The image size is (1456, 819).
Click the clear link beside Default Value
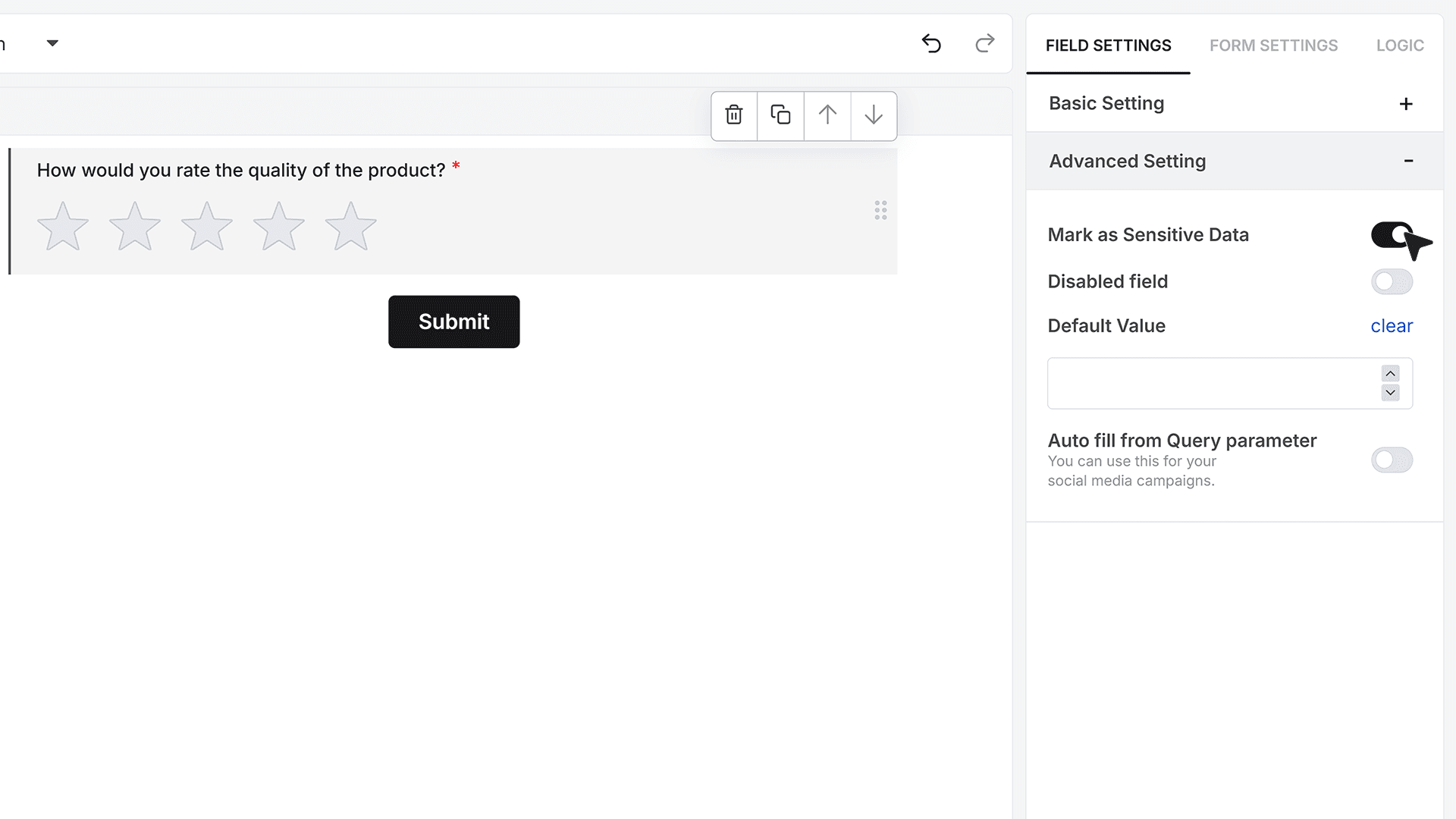coord(1392,326)
